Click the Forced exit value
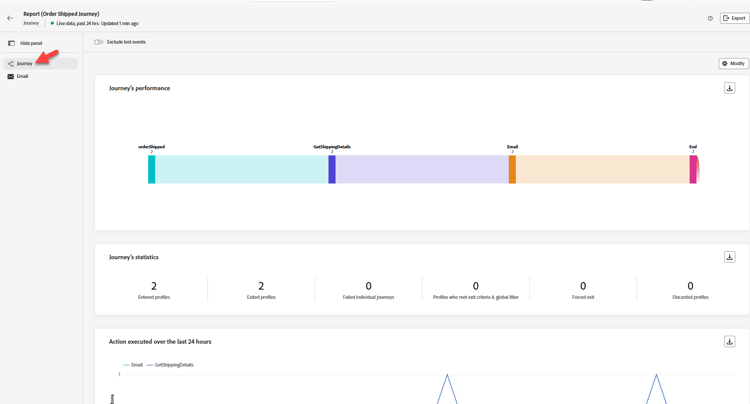Viewport: 750px width, 404px height. click(583, 286)
